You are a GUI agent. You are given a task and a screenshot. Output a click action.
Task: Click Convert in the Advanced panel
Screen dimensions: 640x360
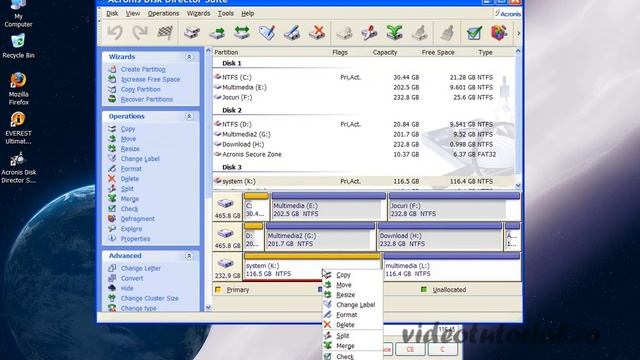(132, 278)
